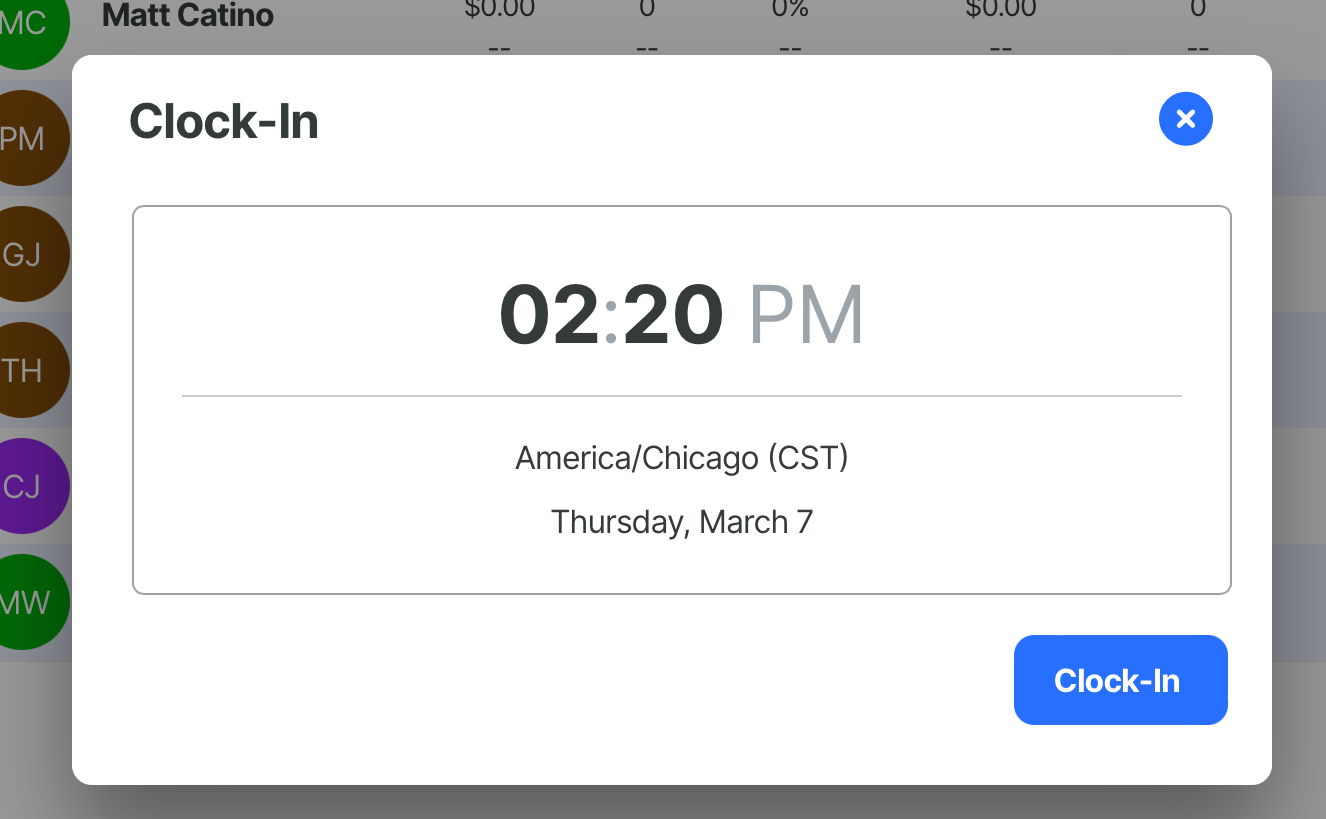Click the America/Chicago (CST) timezone text
Screen dimensions: 1326x819
click(682, 458)
